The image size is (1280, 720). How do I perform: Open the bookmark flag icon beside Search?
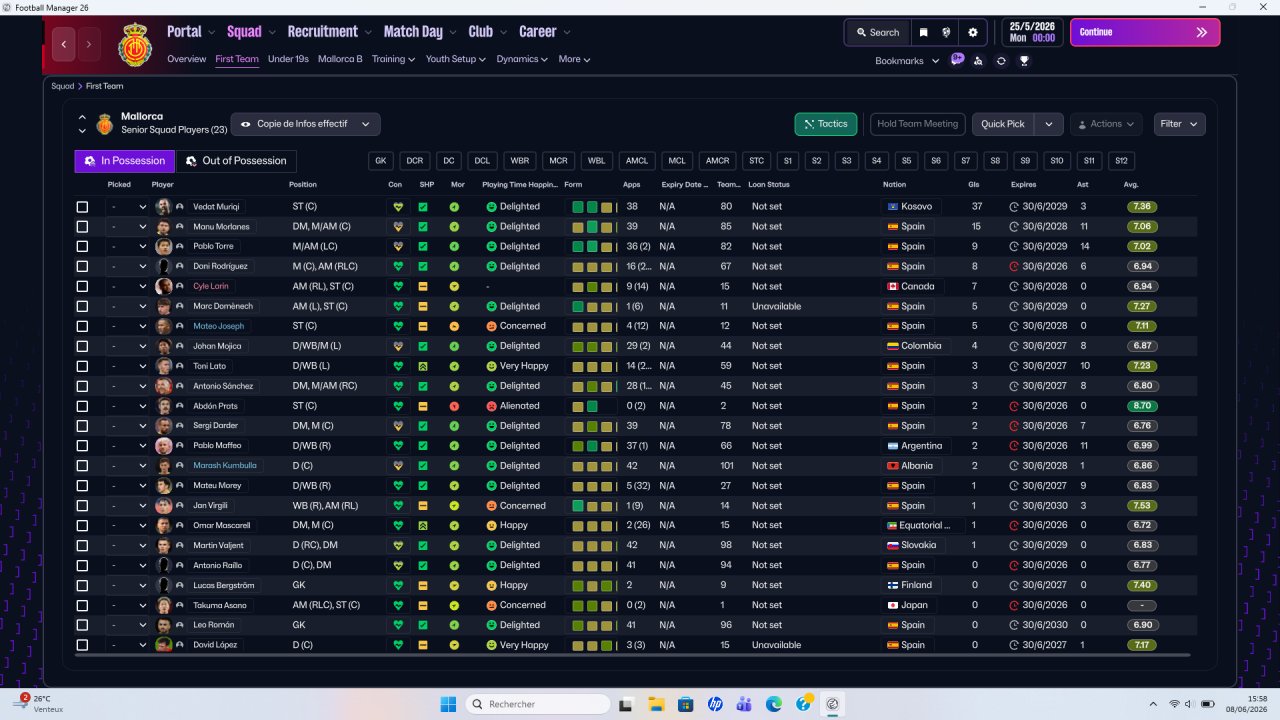tap(924, 33)
